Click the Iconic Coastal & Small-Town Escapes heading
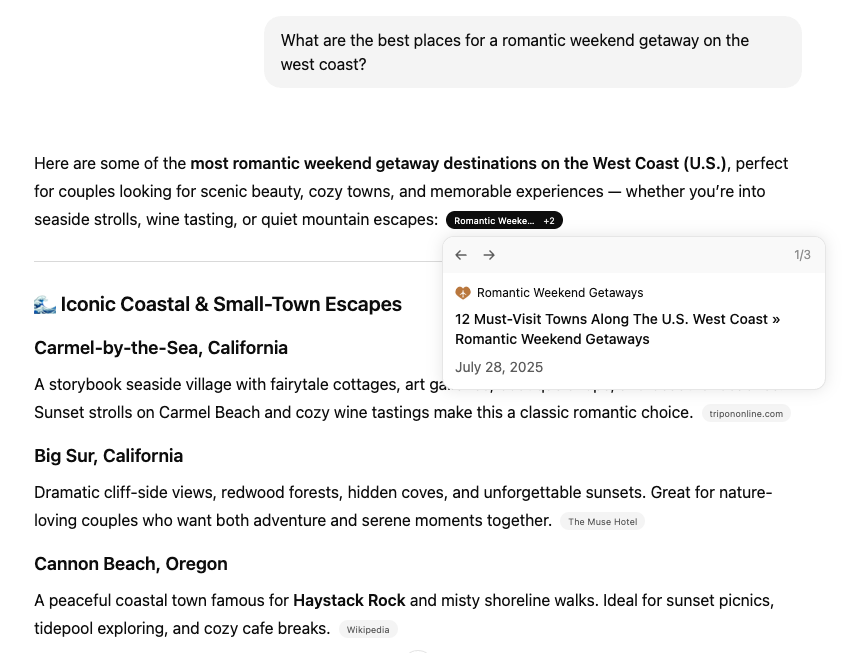This screenshot has height=653, width=853. click(x=231, y=304)
